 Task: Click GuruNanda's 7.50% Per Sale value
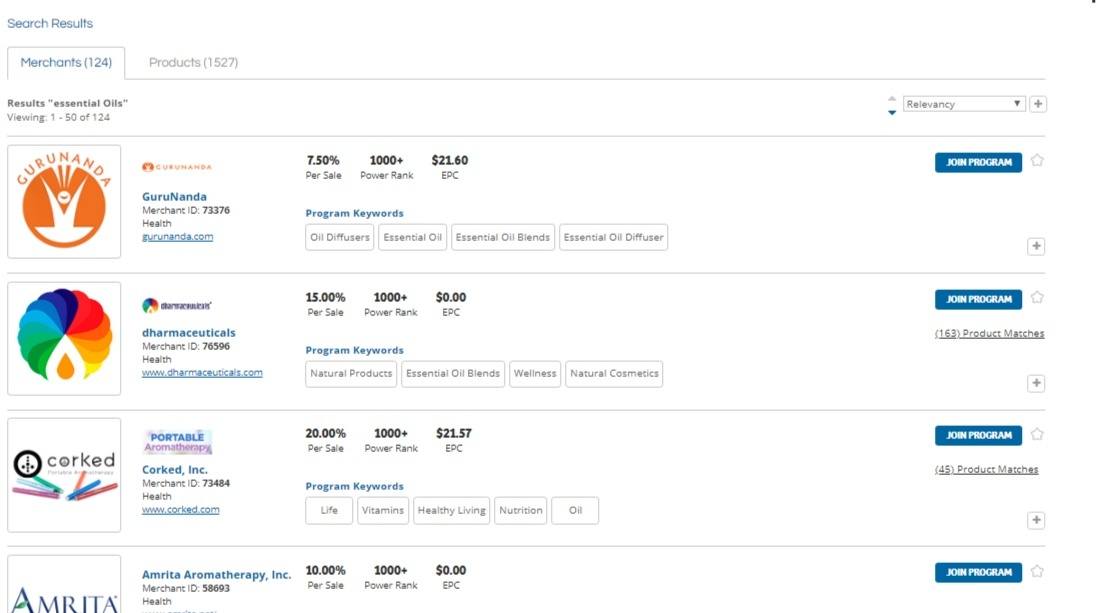pos(323,161)
